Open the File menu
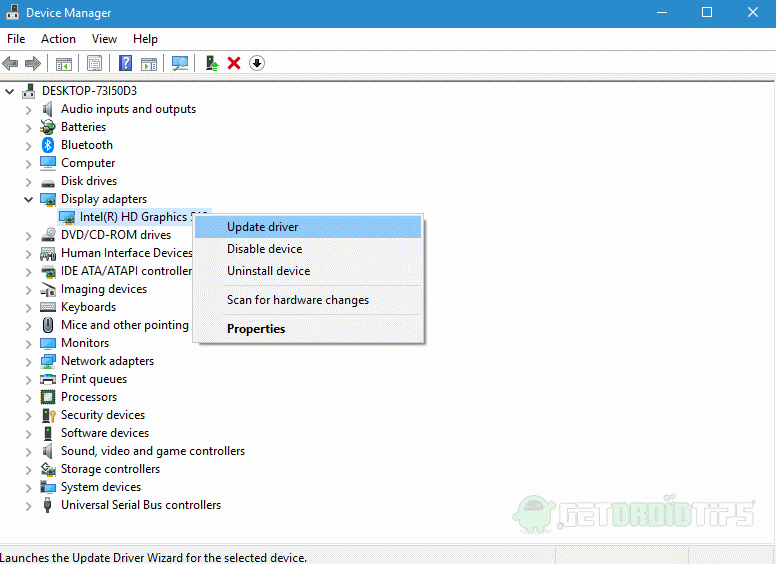776x564 pixels. coord(16,39)
